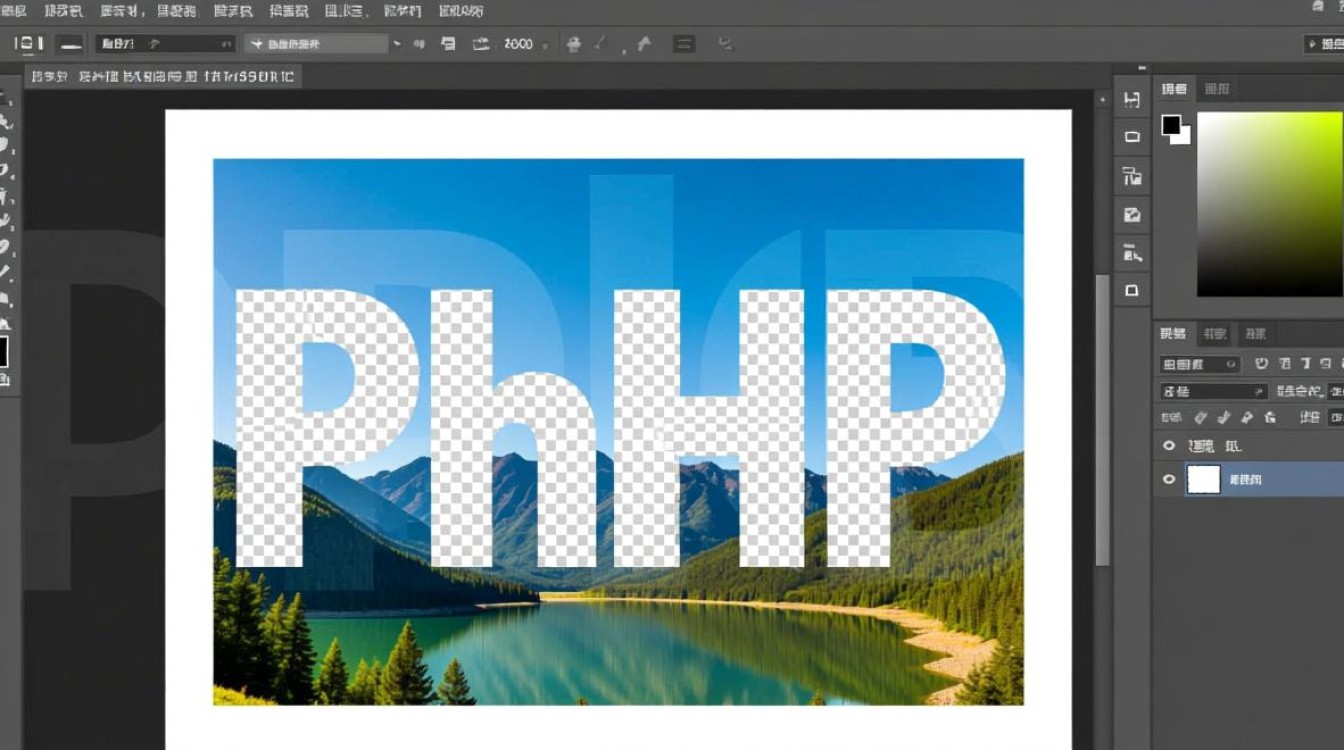Open the blend mode dropdown in the layers panel

[x=1213, y=391]
